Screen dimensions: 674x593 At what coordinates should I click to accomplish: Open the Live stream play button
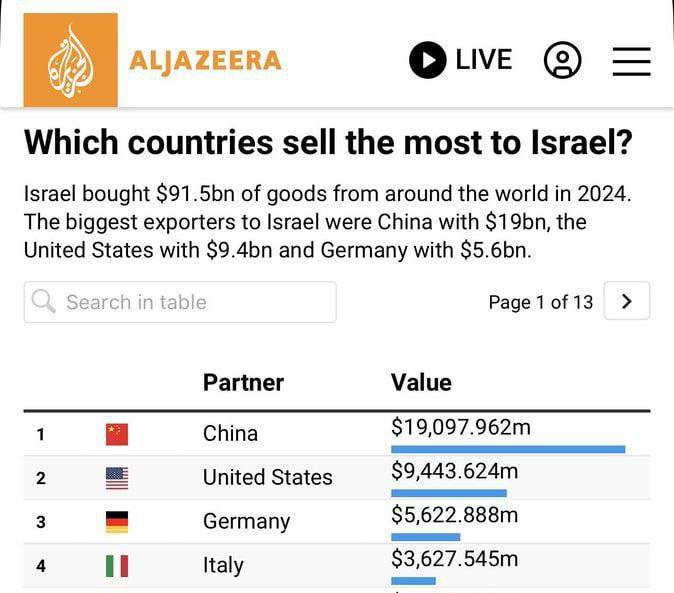pyautogui.click(x=427, y=60)
